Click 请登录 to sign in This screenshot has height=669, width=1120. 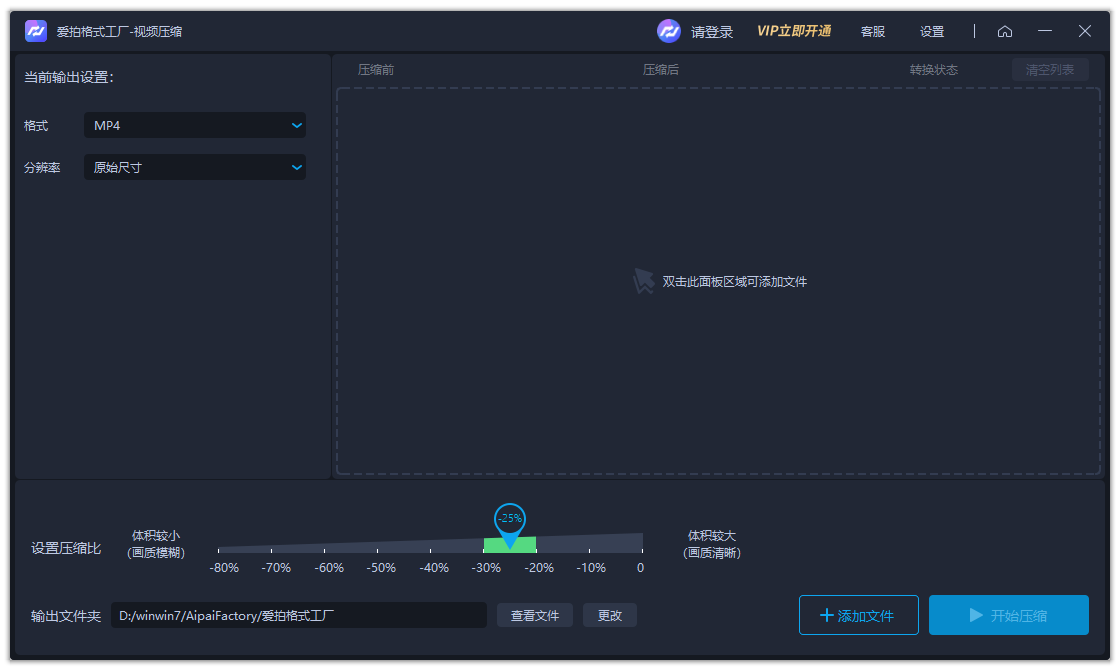(x=711, y=31)
